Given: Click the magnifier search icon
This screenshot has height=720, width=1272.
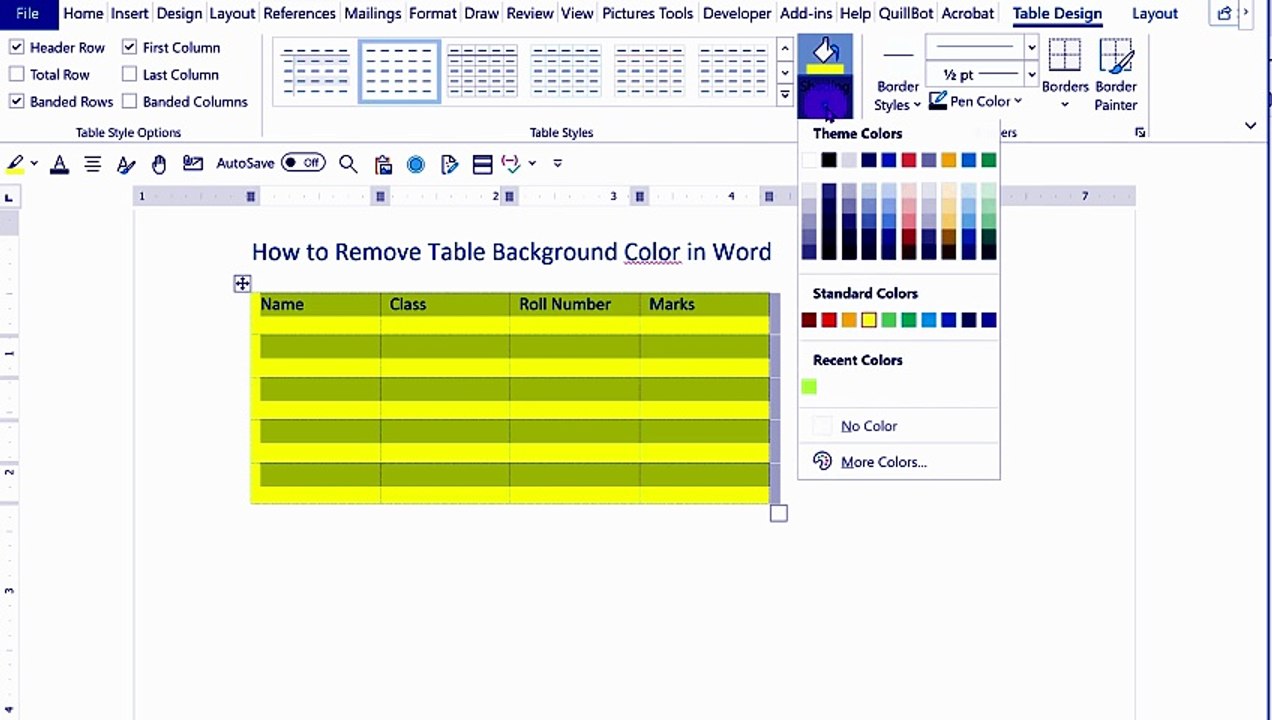Looking at the screenshot, I should [348, 164].
